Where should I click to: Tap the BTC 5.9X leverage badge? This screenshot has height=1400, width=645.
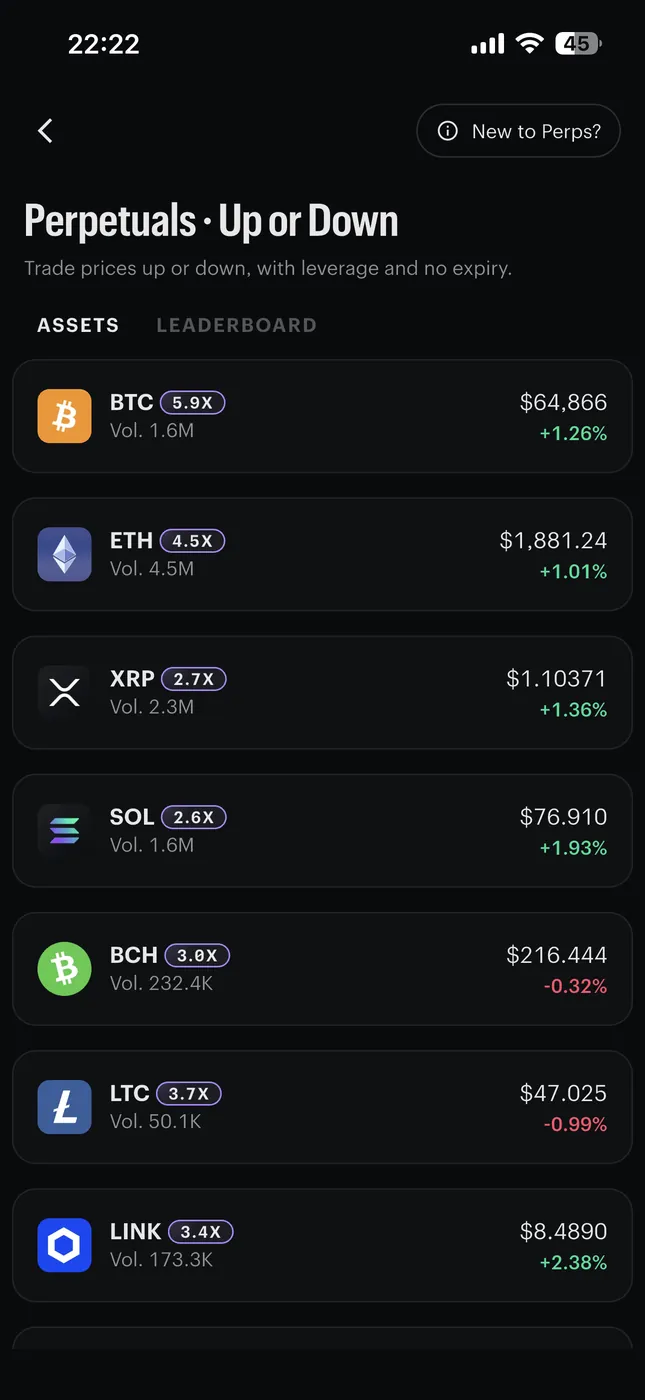click(193, 402)
